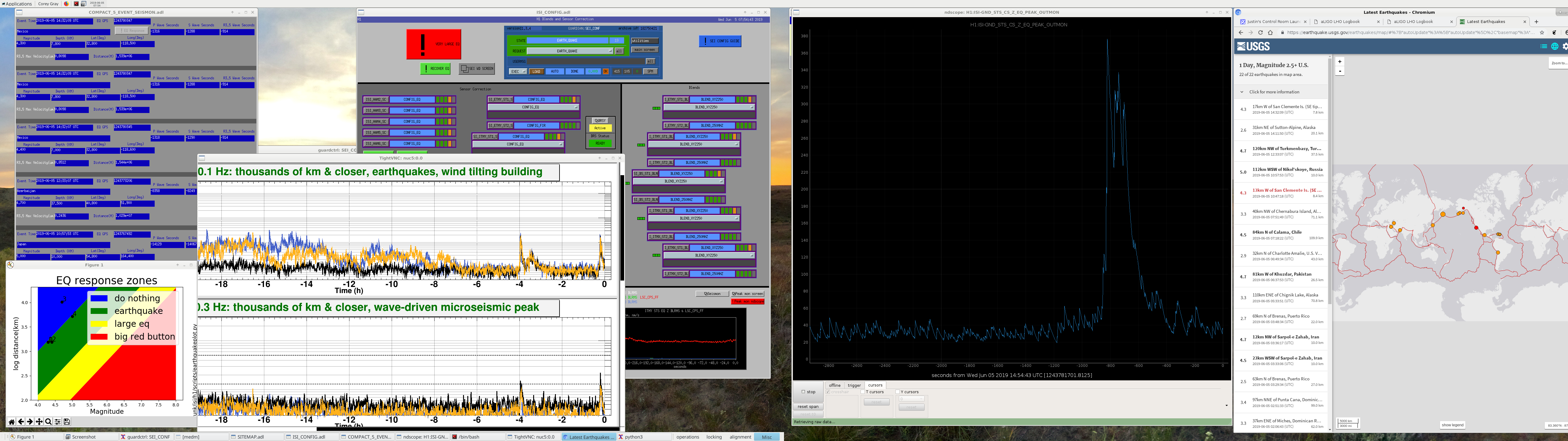Switch to the locking workspace
This screenshot has width=1568, height=441.
(714, 437)
